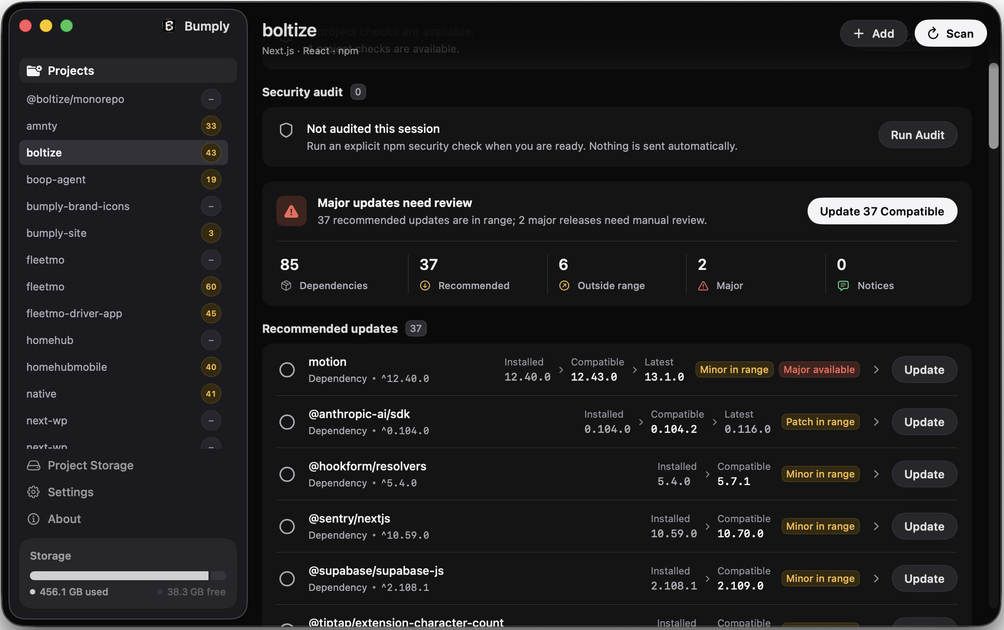This screenshot has height=630, width=1004.
Task: Click the Major warning triangle icon
Action: tap(703, 286)
